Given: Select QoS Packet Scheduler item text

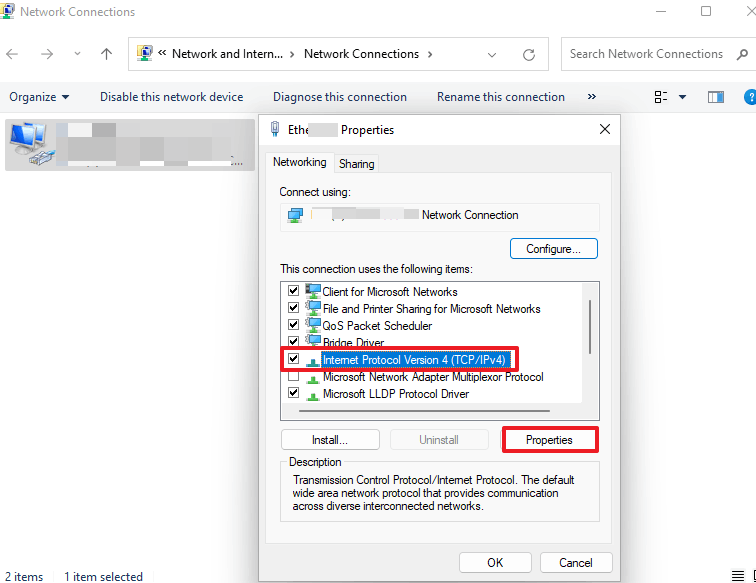Looking at the screenshot, I should 377,326.
